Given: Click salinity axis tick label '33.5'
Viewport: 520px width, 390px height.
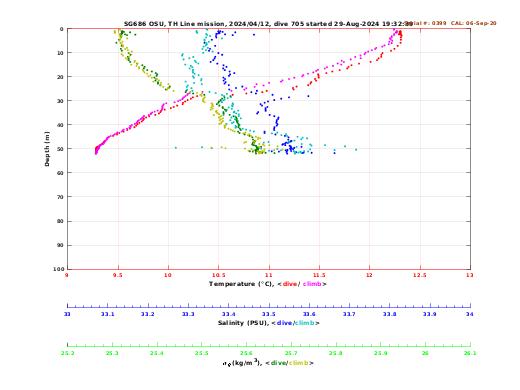Looking at the screenshot, I should 269,314.
